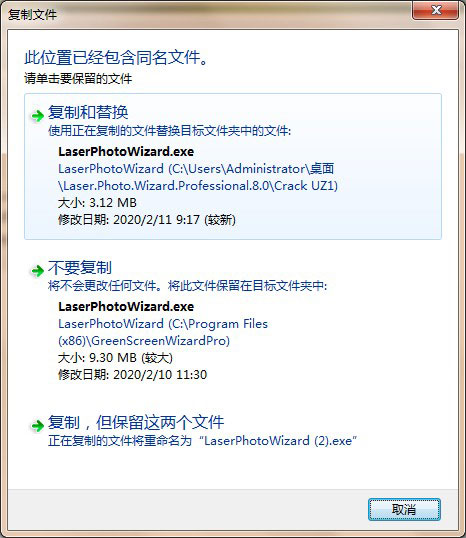The image size is (466, 538).
Task: Click the 9.30 MB (较大) size line
Action: [x=115, y=358]
